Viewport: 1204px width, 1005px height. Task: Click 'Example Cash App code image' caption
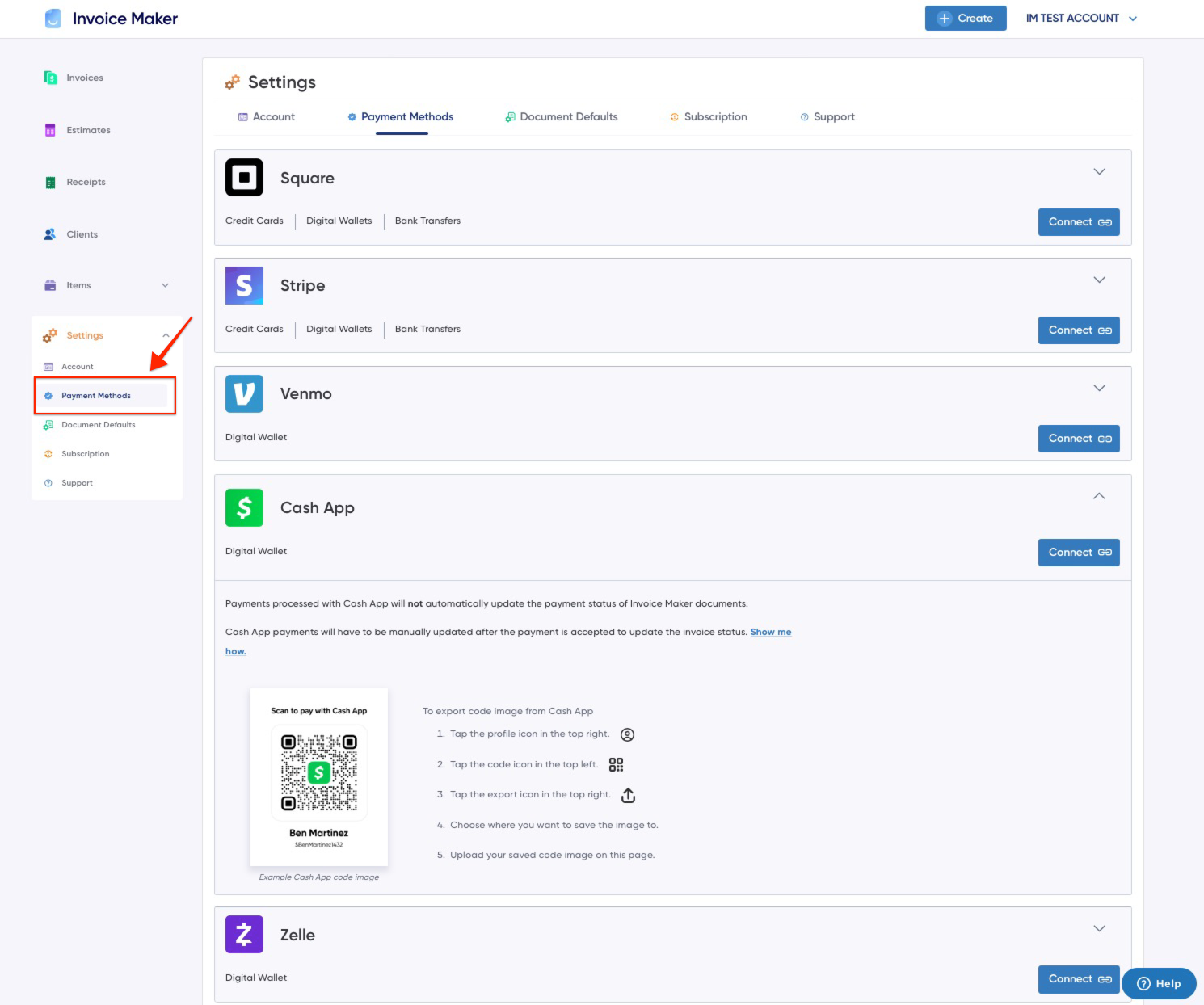319,877
